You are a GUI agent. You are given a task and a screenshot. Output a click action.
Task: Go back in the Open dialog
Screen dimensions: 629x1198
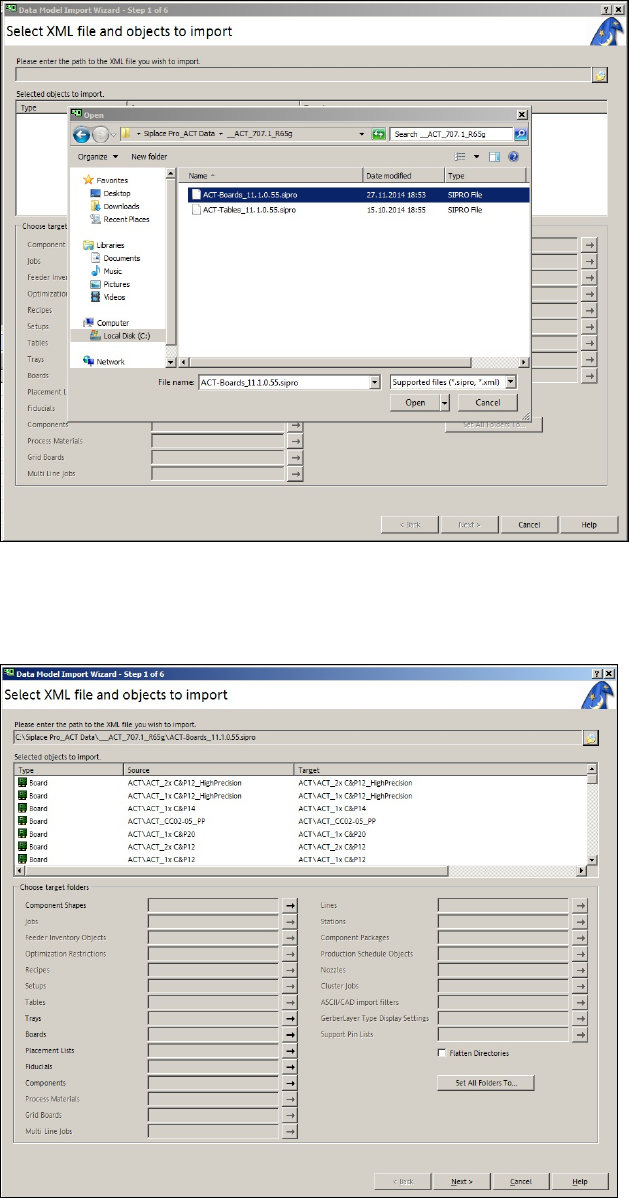pyautogui.click(x=82, y=135)
